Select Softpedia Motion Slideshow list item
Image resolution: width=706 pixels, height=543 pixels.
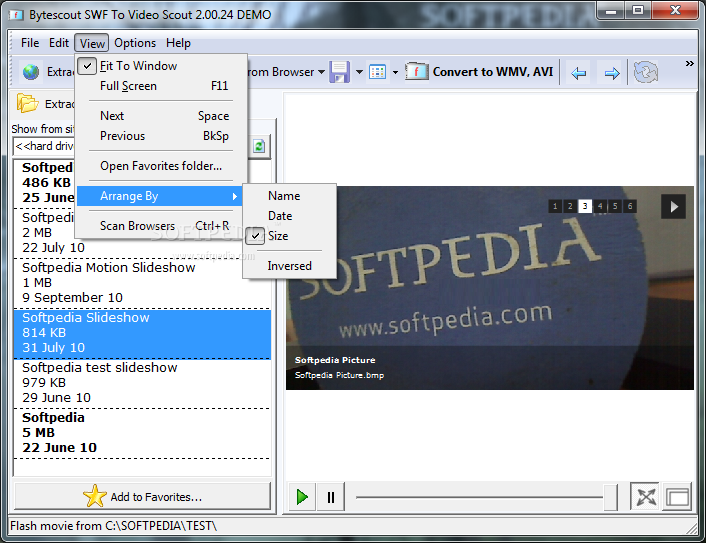[142, 282]
